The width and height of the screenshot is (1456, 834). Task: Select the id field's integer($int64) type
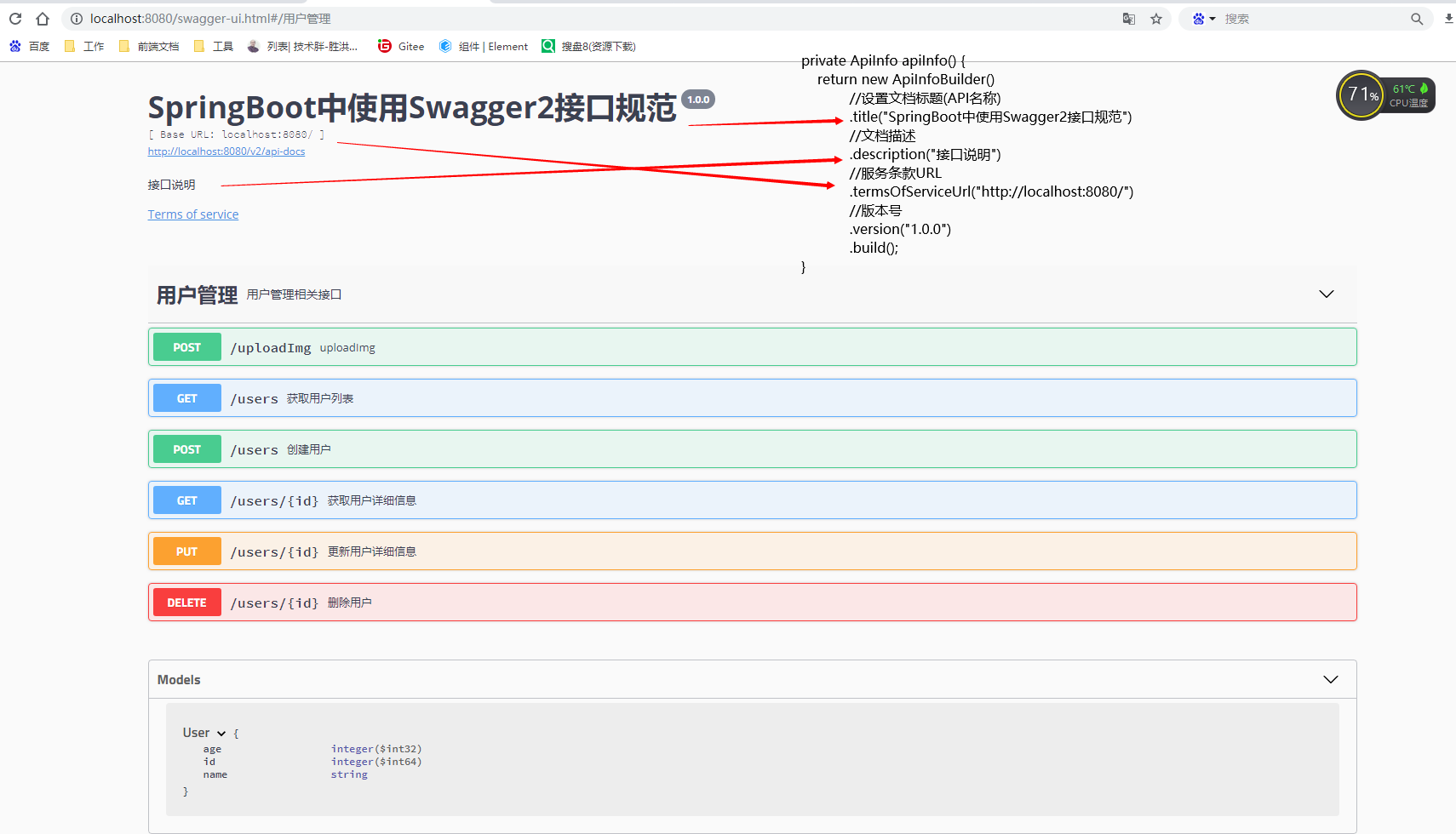(376, 762)
